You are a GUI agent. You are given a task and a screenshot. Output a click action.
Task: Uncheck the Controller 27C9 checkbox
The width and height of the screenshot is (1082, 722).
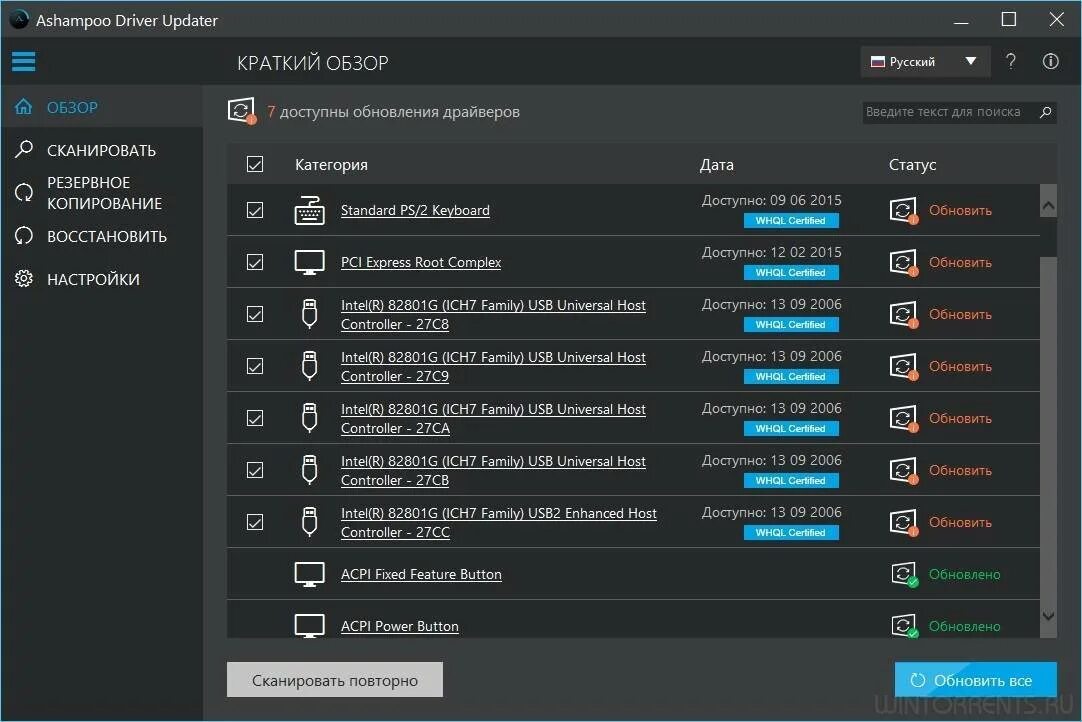(255, 366)
